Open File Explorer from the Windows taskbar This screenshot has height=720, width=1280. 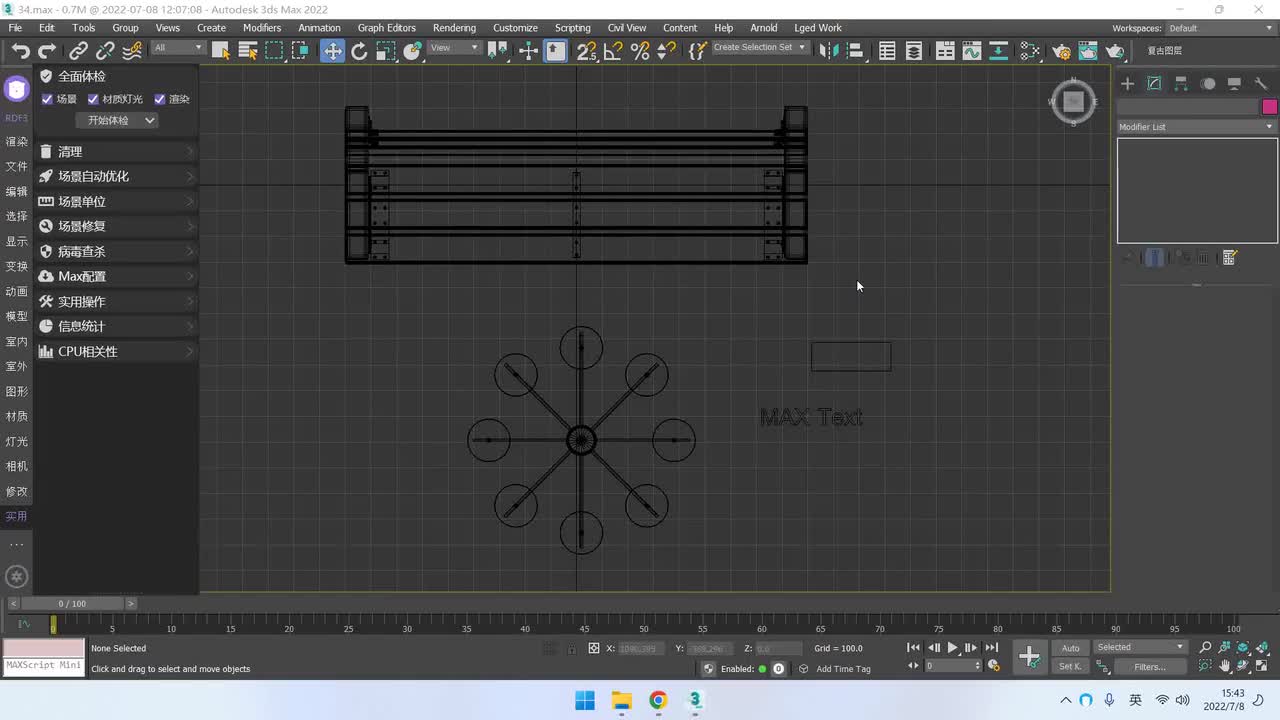point(621,700)
